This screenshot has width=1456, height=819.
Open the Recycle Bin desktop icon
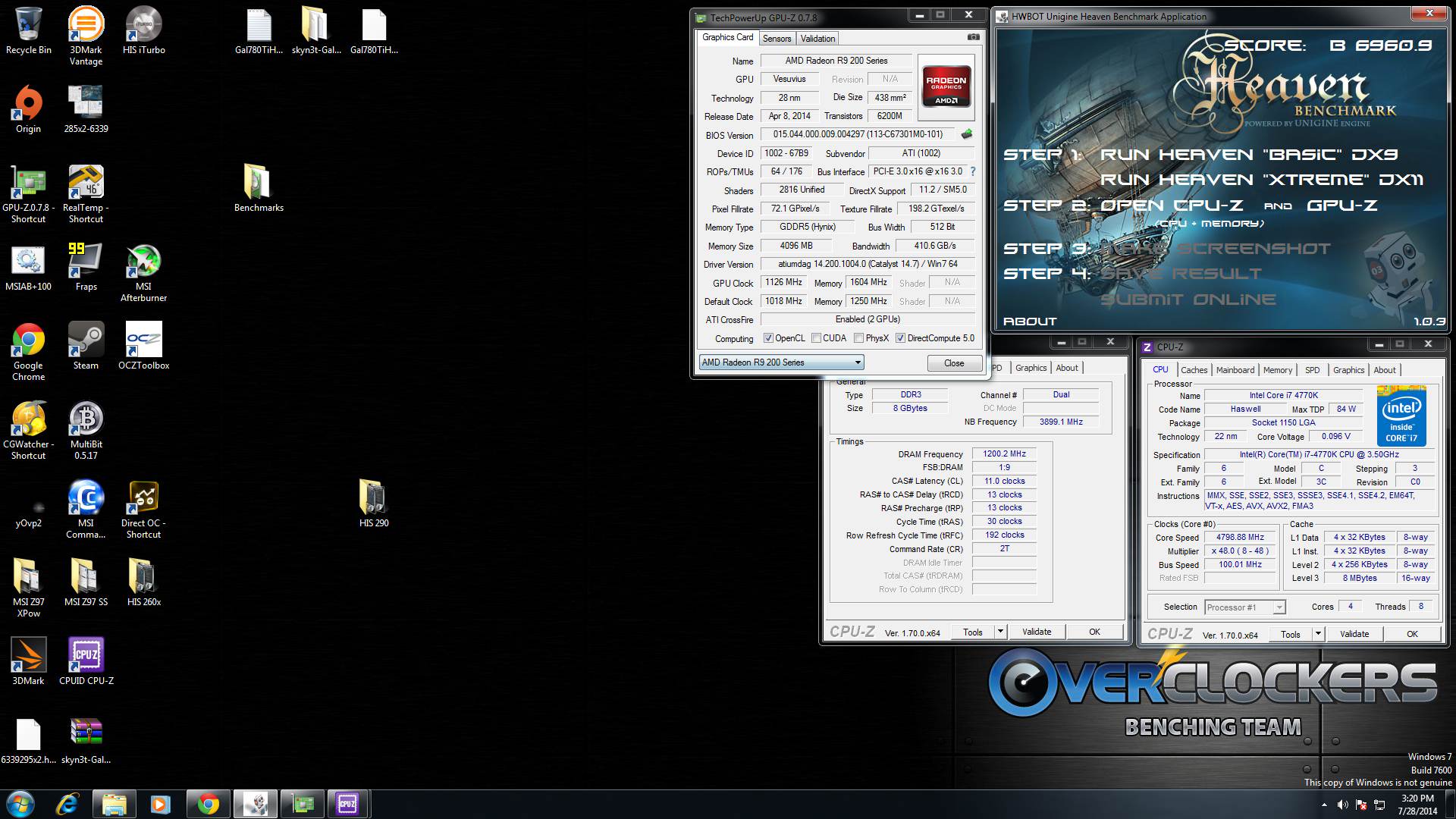click(x=28, y=30)
